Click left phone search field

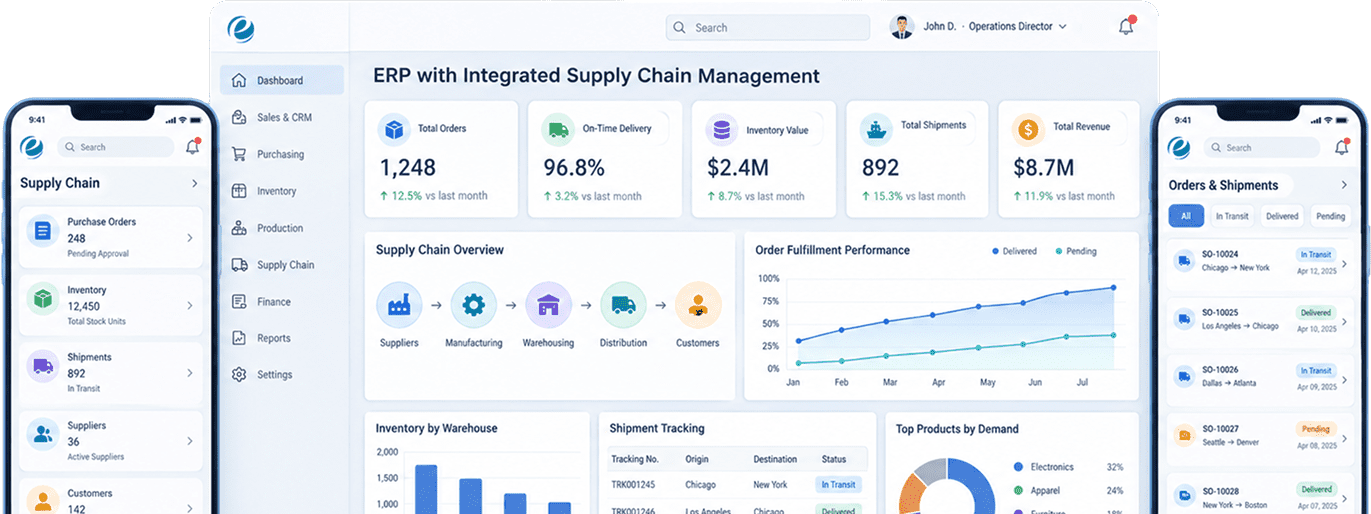(116, 147)
